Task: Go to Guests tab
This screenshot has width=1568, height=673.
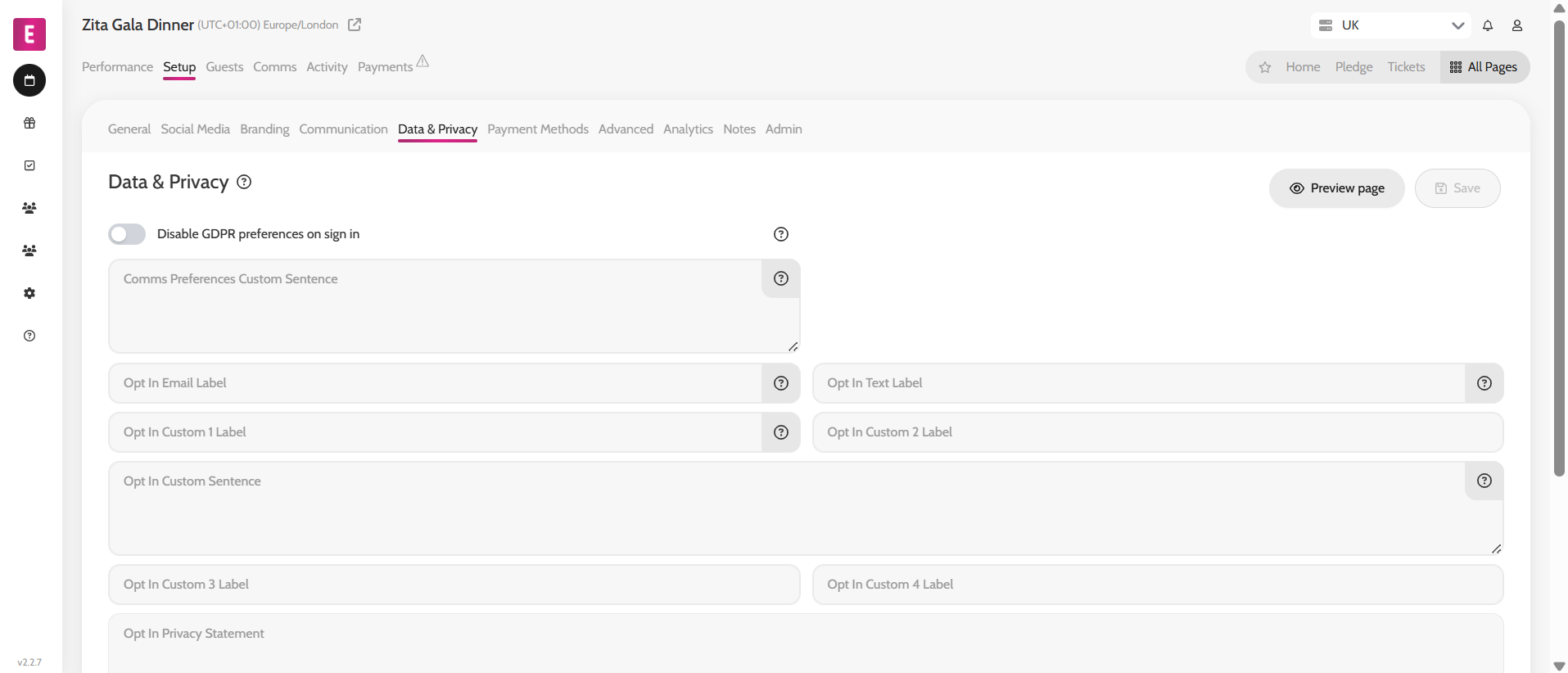Action: point(224,67)
